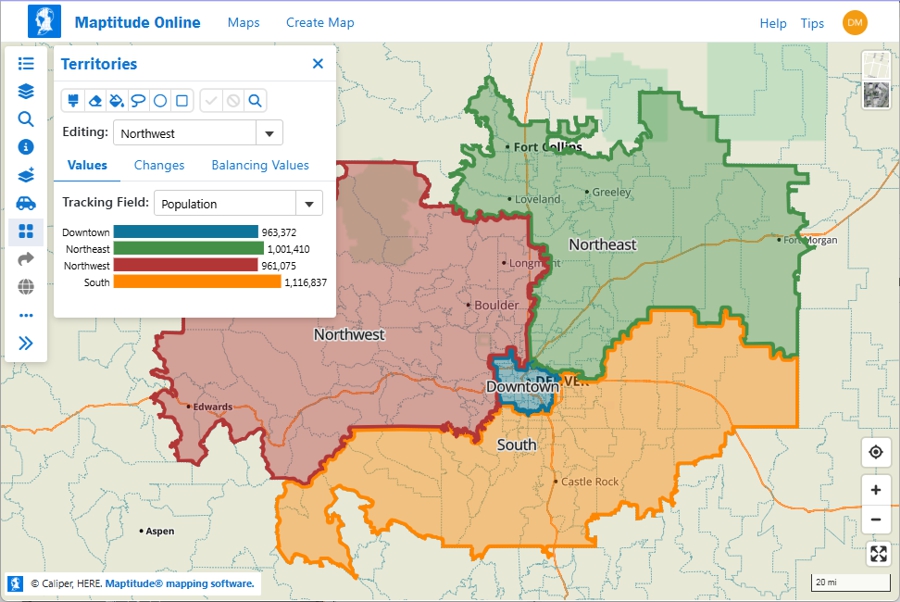Click the drive-time car icon in the sidebar

26,203
